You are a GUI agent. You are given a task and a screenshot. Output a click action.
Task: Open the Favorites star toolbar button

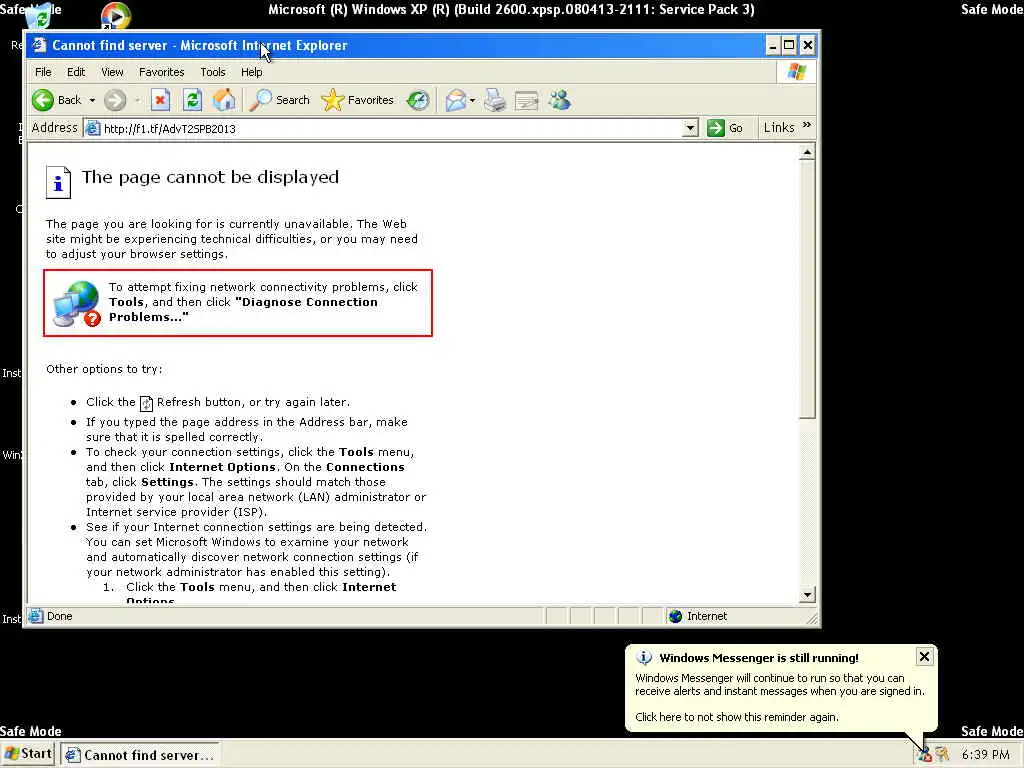click(358, 100)
